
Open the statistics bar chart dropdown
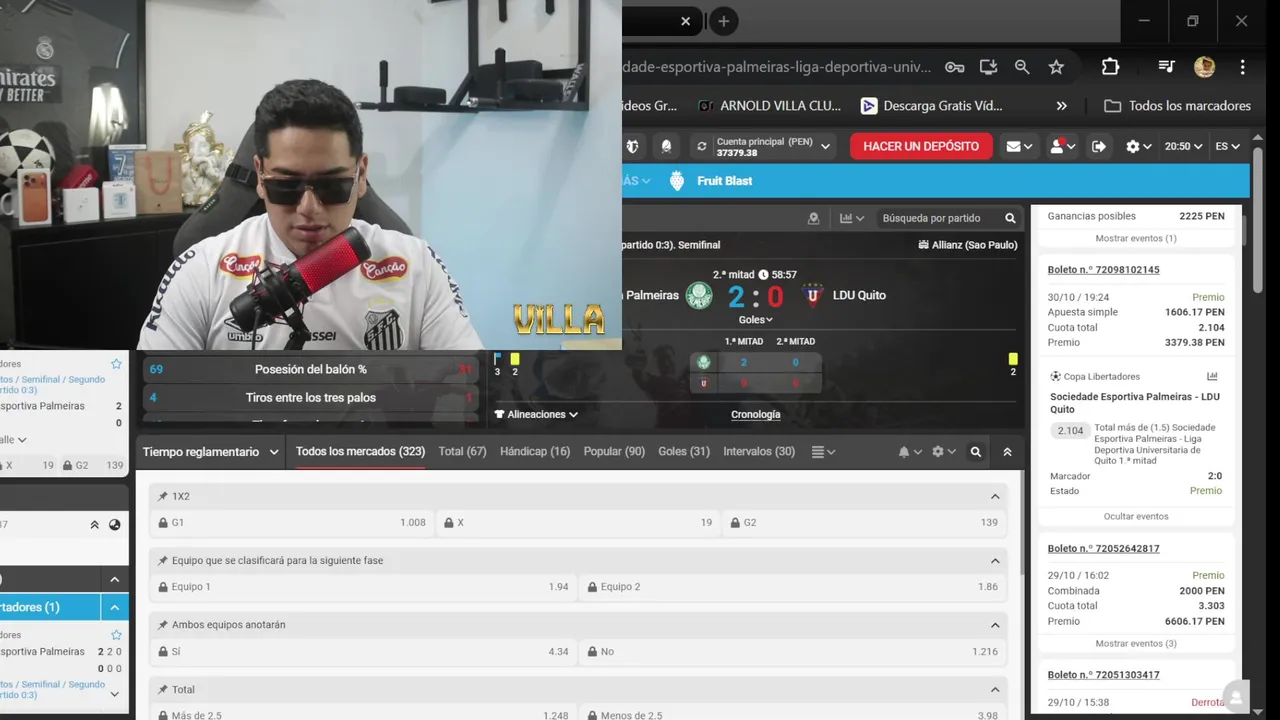pos(852,218)
